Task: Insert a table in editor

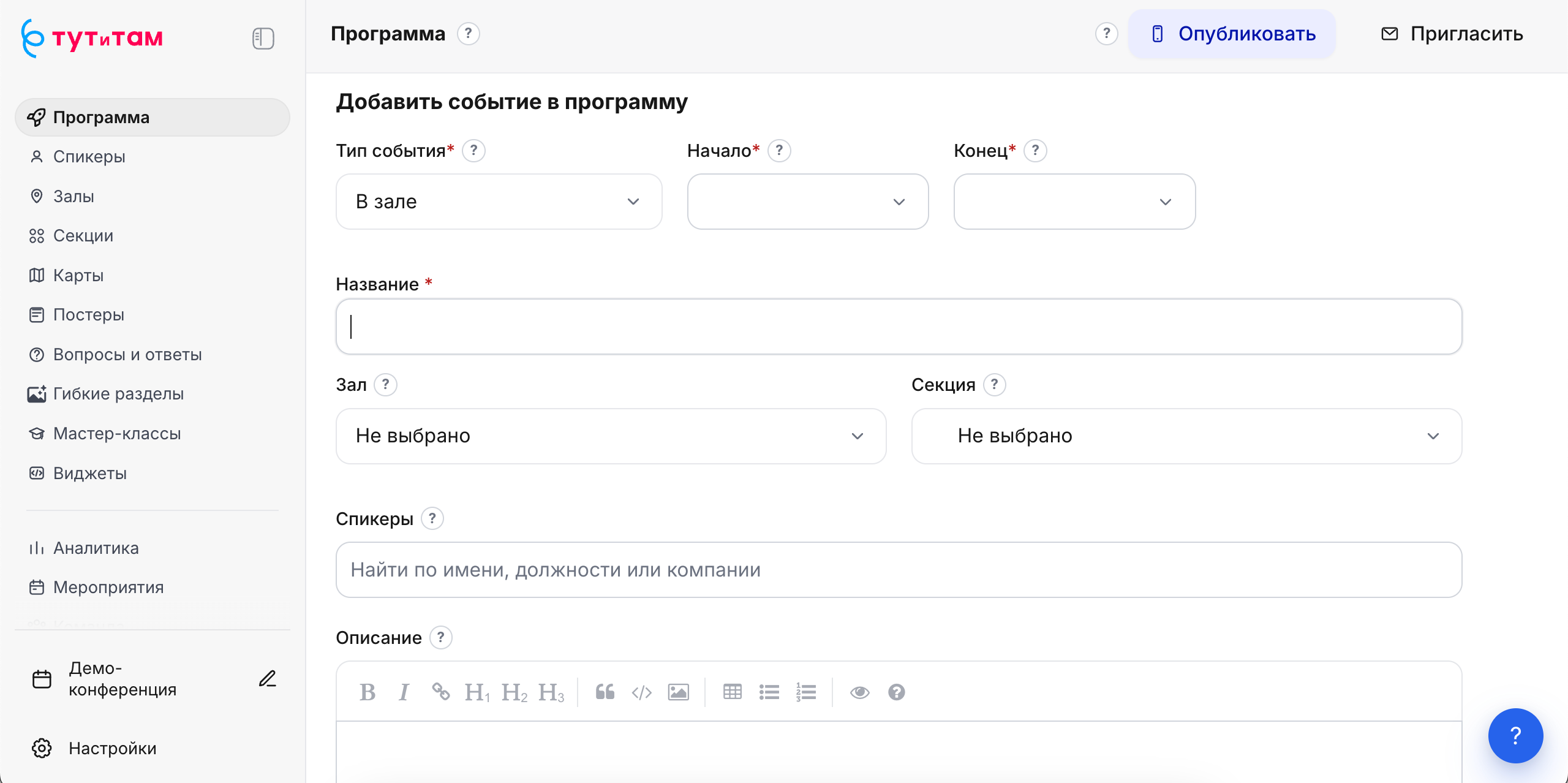Action: coord(733,692)
